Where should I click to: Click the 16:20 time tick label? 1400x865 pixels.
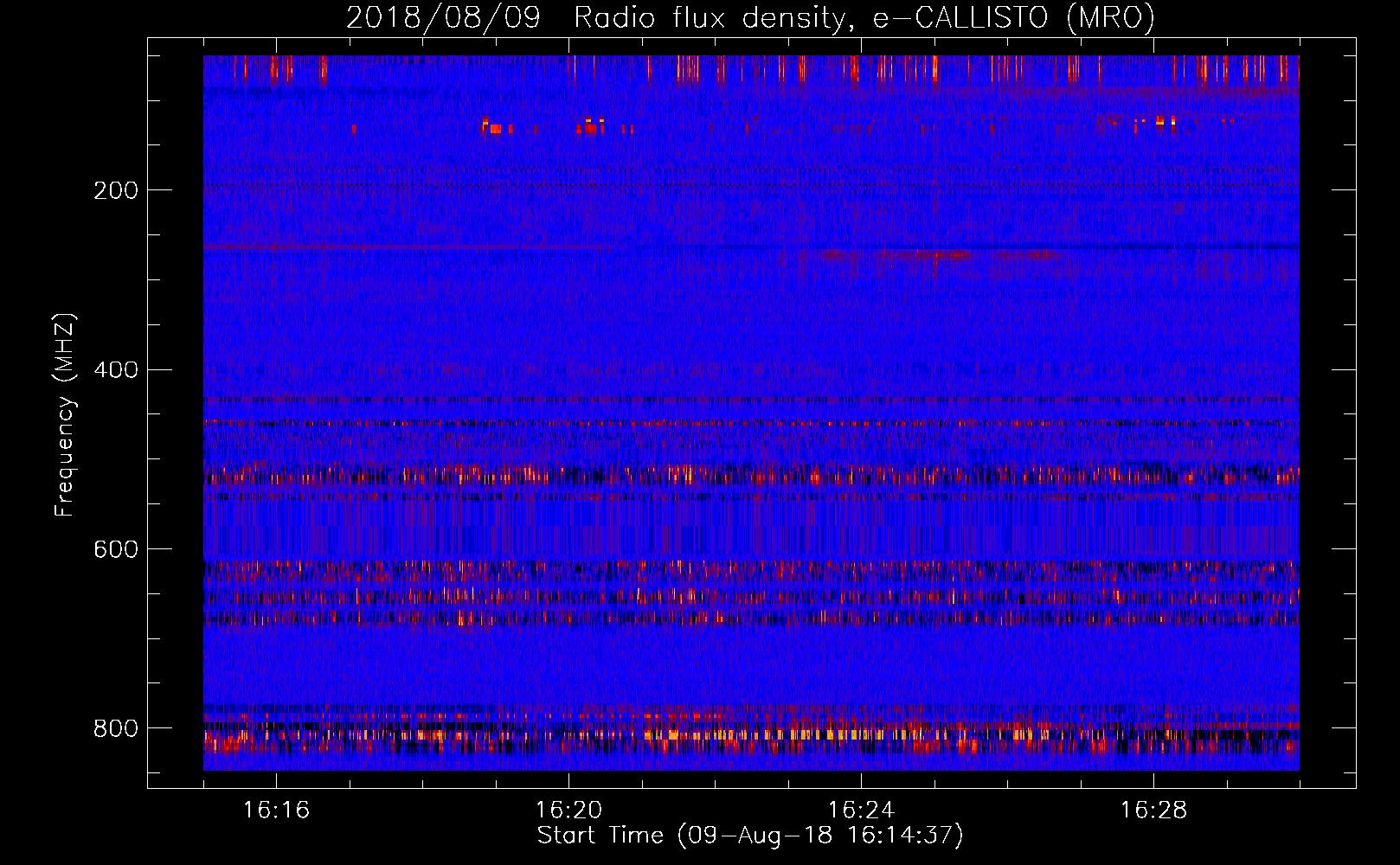click(x=568, y=810)
